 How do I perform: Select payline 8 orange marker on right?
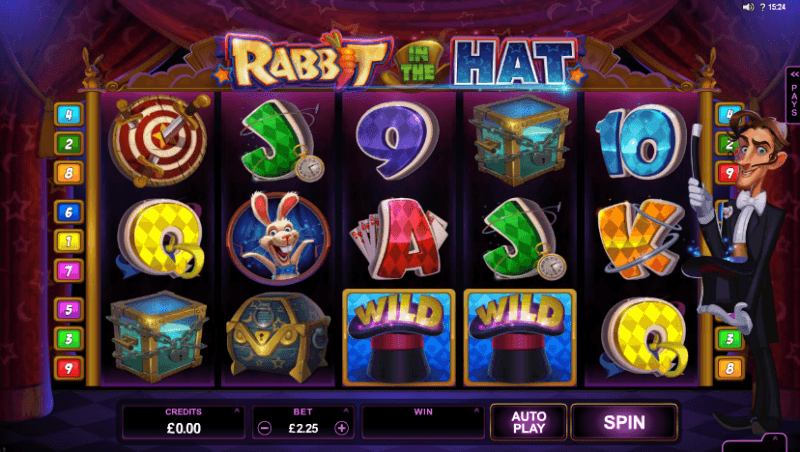730,368
